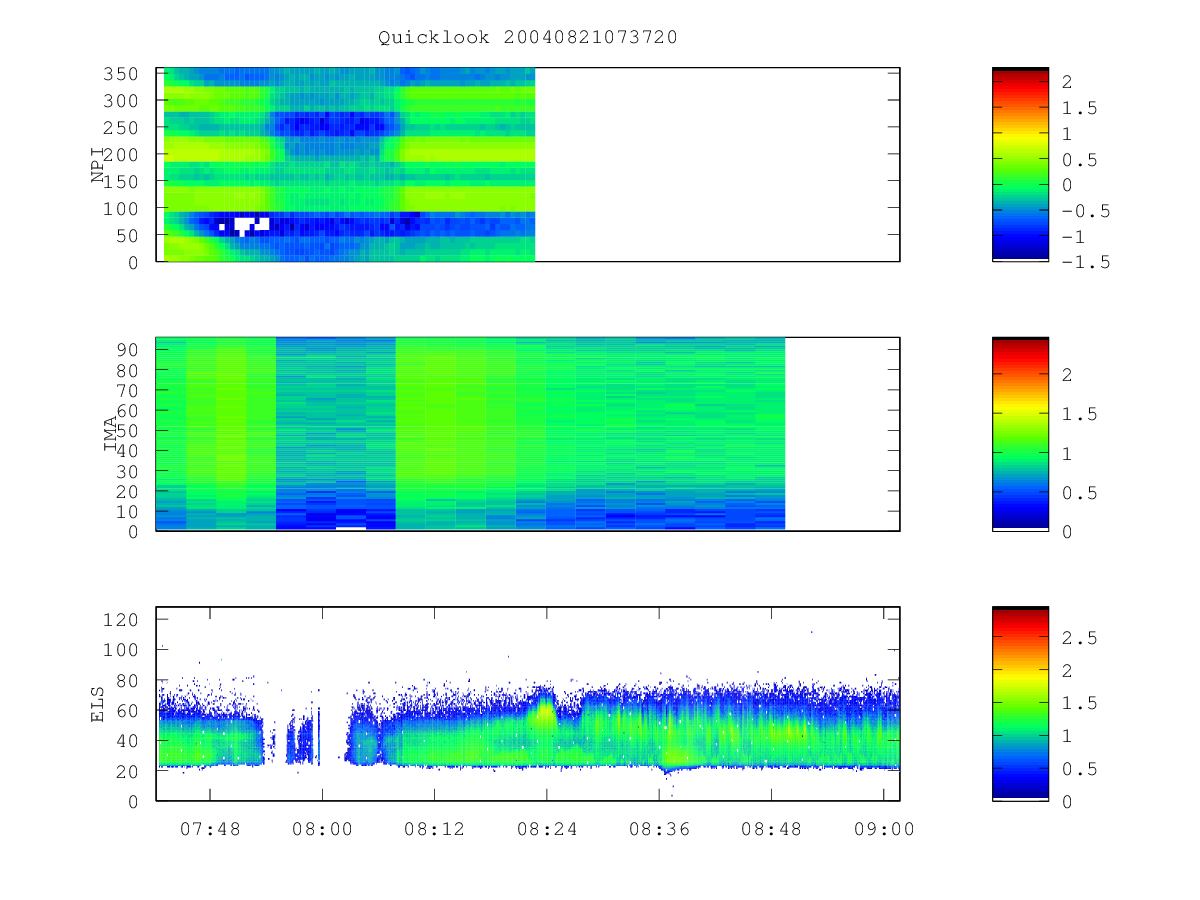
Task: Click the 07:48 time axis label
Action: [210, 829]
